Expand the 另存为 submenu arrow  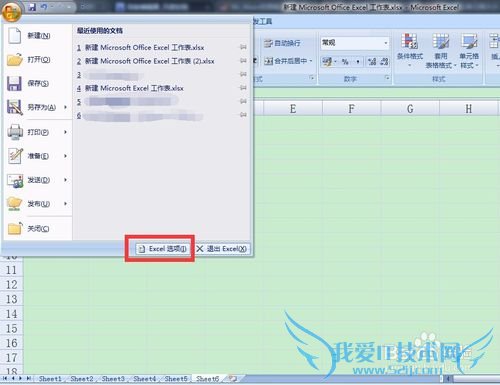[x=66, y=107]
